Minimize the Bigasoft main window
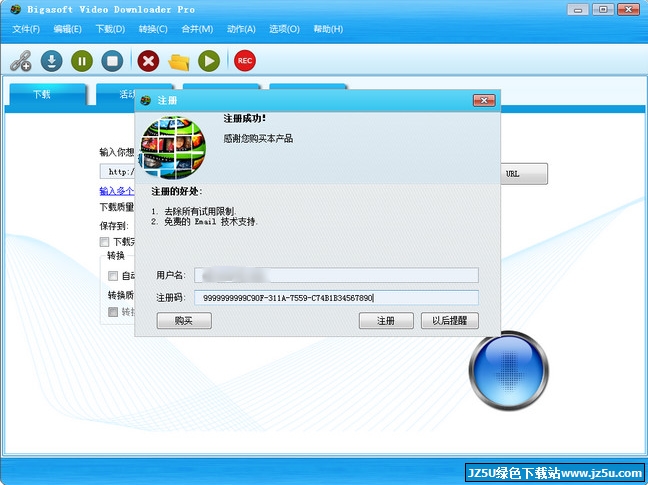 tap(578, 10)
